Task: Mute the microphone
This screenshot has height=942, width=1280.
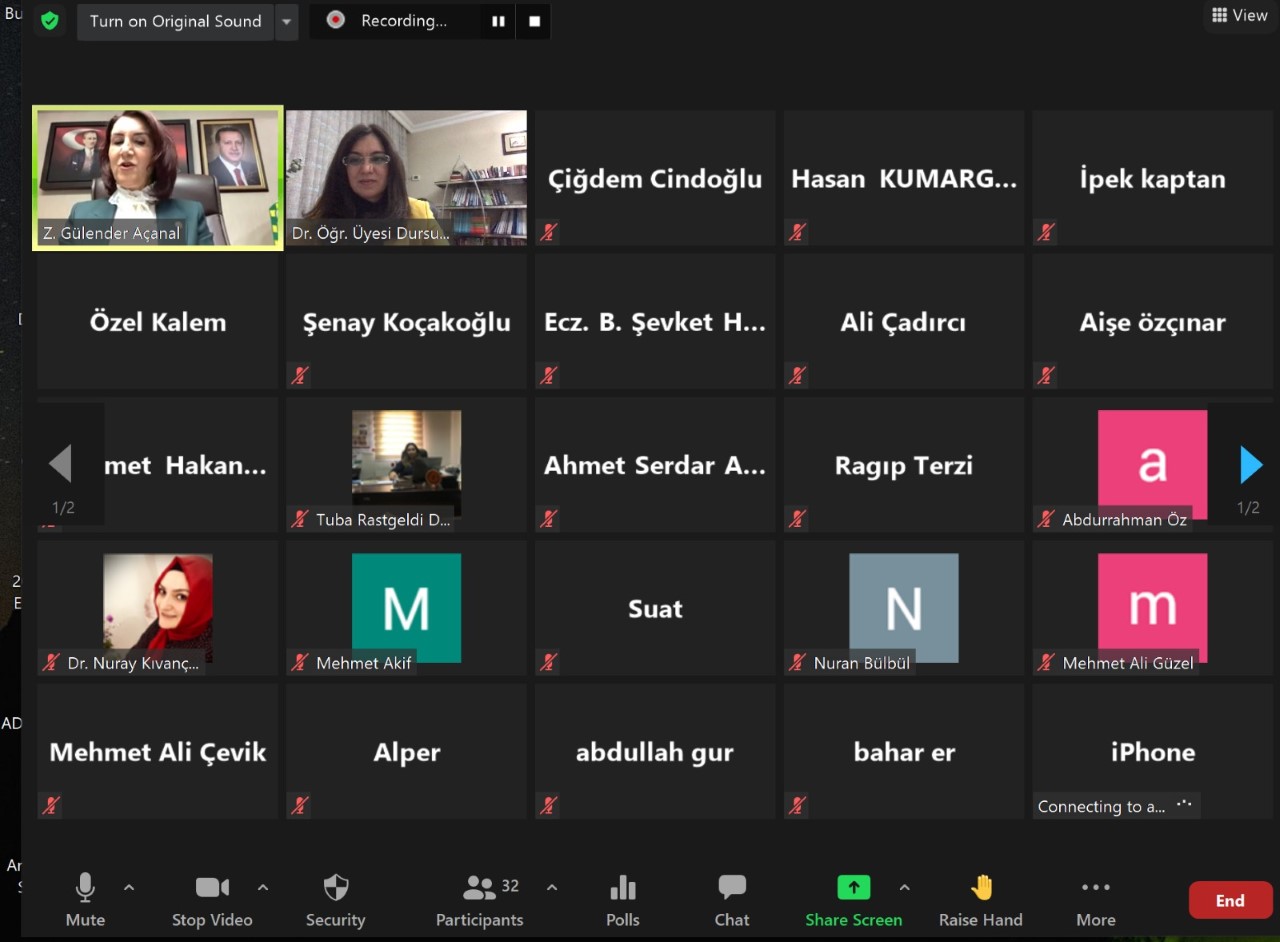Action: [x=85, y=899]
